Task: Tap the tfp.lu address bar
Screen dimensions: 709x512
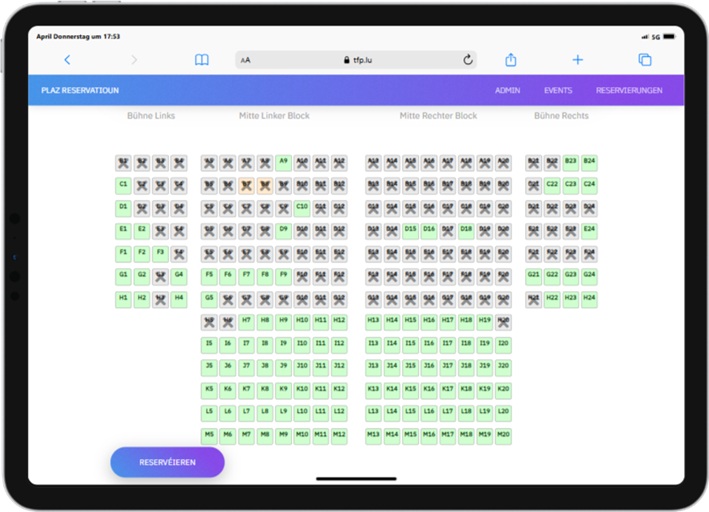Action: [x=358, y=60]
